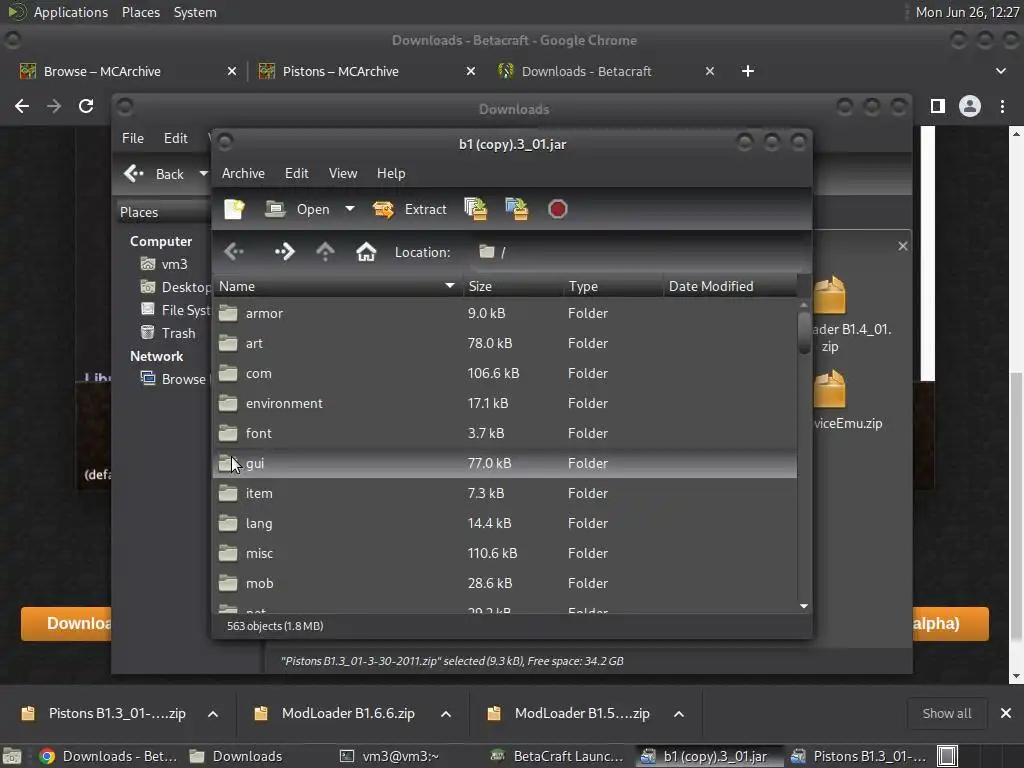Select the lang folder
The image size is (1024, 768).
pyautogui.click(x=505, y=523)
